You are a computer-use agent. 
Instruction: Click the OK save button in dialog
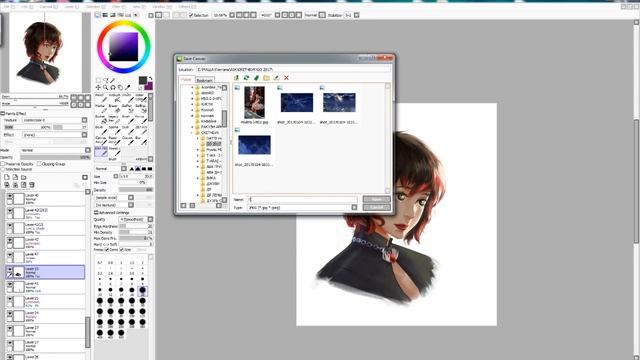point(376,199)
